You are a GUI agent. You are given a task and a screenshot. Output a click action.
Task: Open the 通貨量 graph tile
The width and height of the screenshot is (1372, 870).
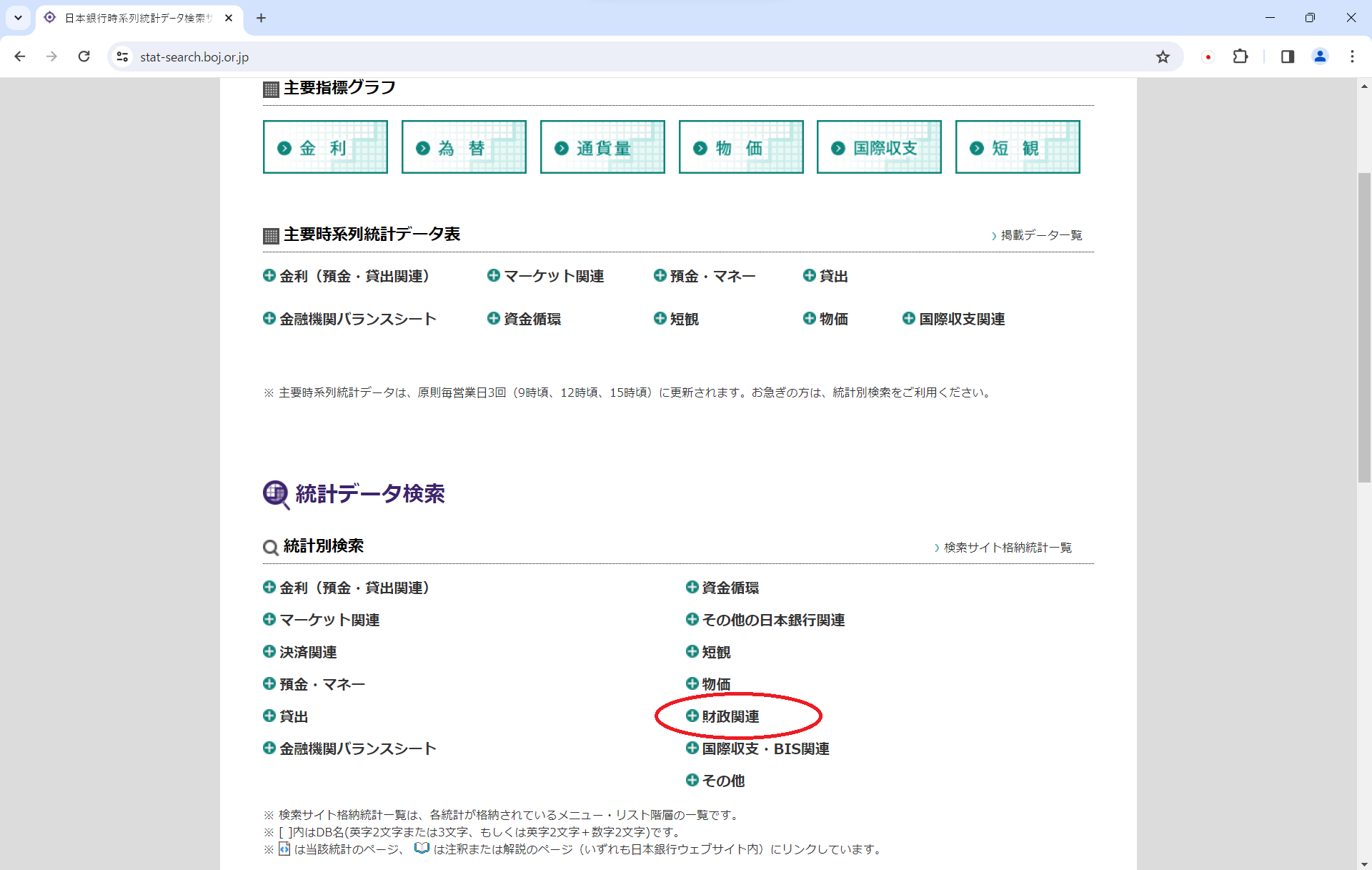(602, 147)
